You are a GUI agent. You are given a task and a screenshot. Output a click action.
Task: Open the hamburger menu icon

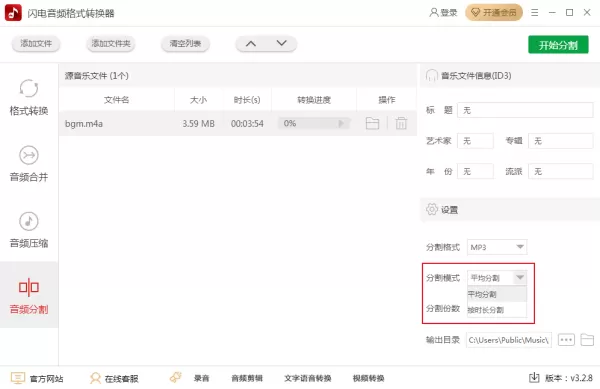pos(535,13)
